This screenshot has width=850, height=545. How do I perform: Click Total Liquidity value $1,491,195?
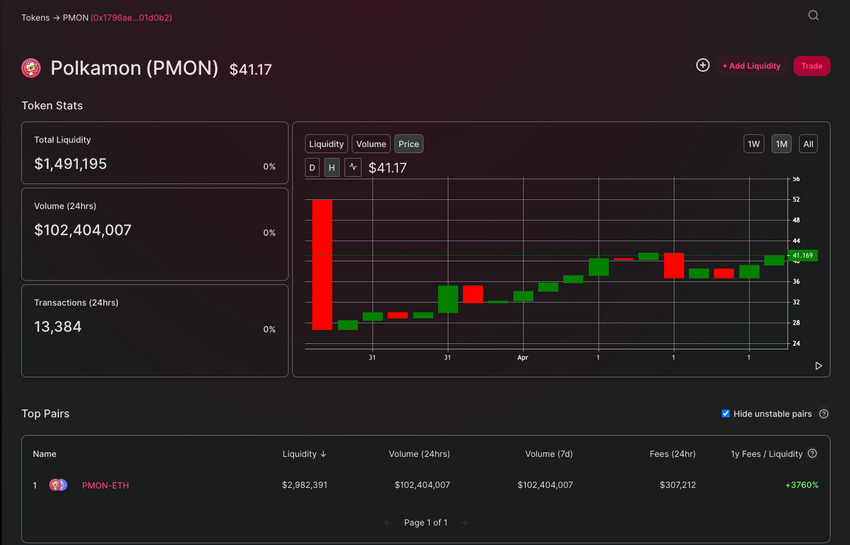(70, 164)
